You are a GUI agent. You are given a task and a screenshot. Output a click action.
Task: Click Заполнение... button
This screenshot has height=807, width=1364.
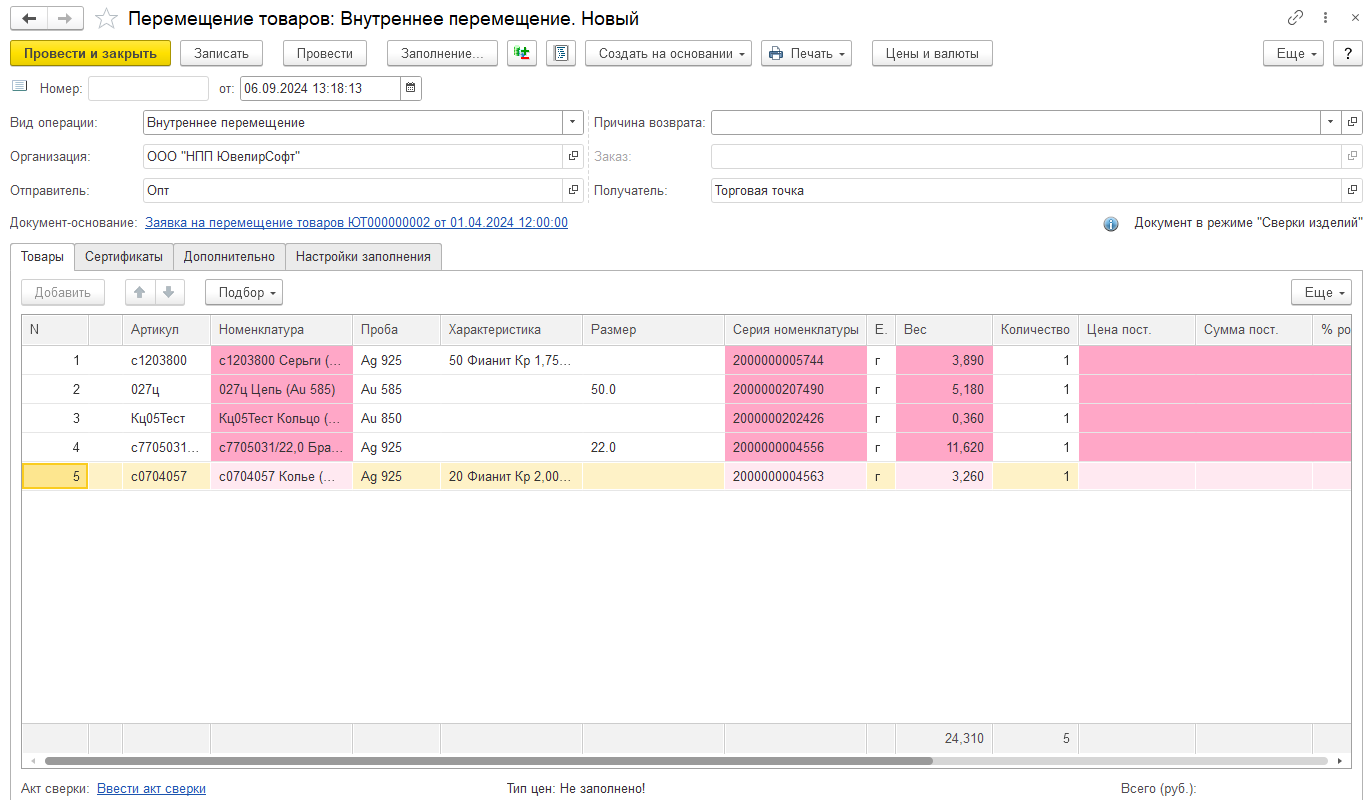click(442, 53)
